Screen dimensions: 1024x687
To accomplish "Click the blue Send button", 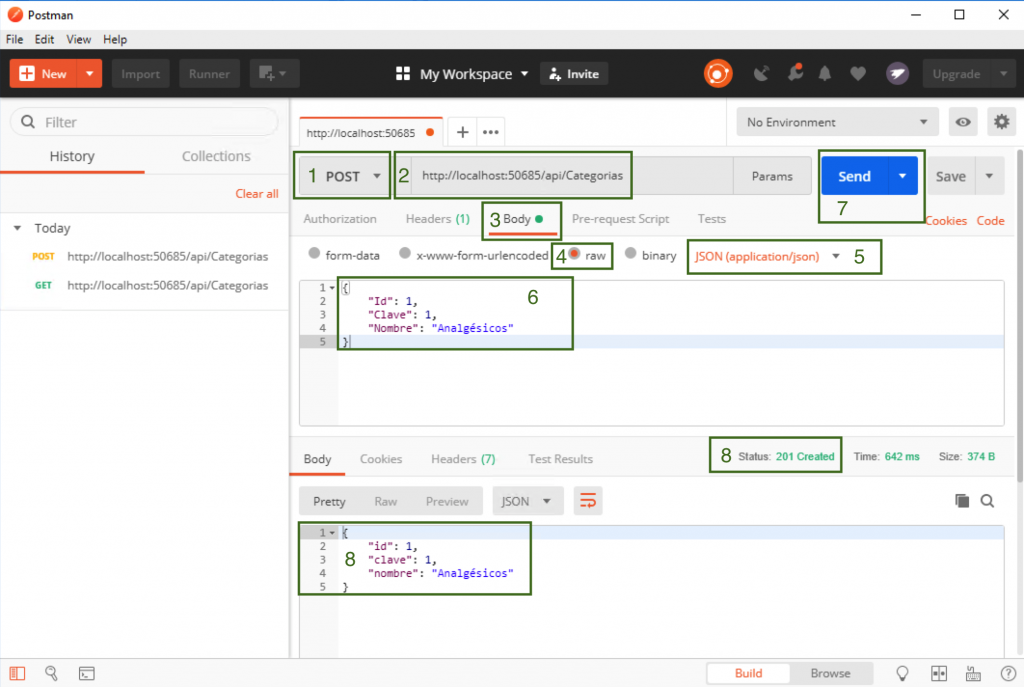I will point(853,176).
